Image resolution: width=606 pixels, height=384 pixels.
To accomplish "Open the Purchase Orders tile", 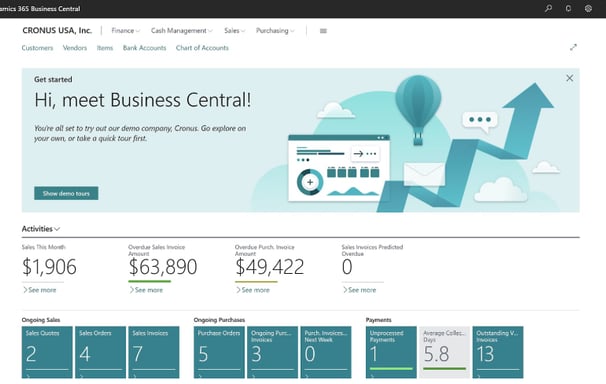I will (219, 352).
